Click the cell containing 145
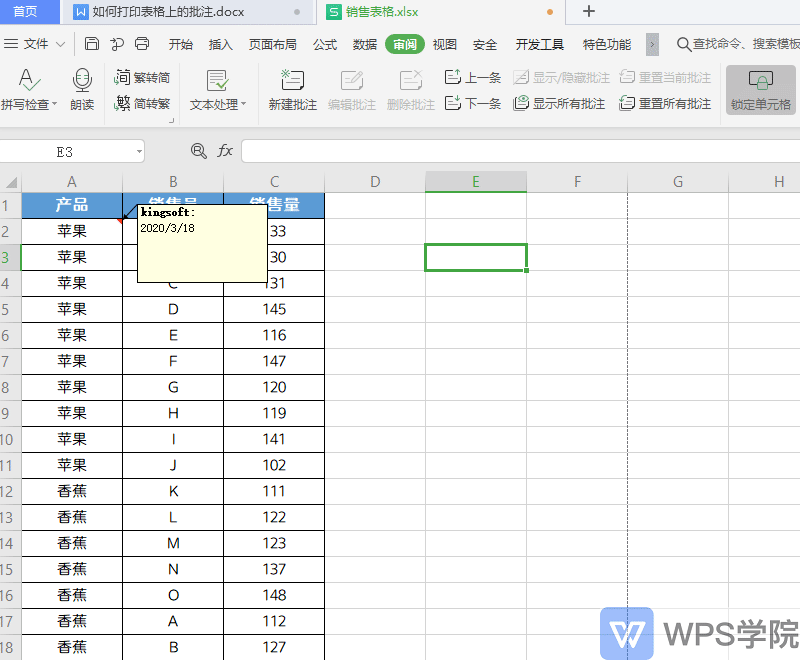Viewport: 800px width, 660px height. (x=274, y=309)
